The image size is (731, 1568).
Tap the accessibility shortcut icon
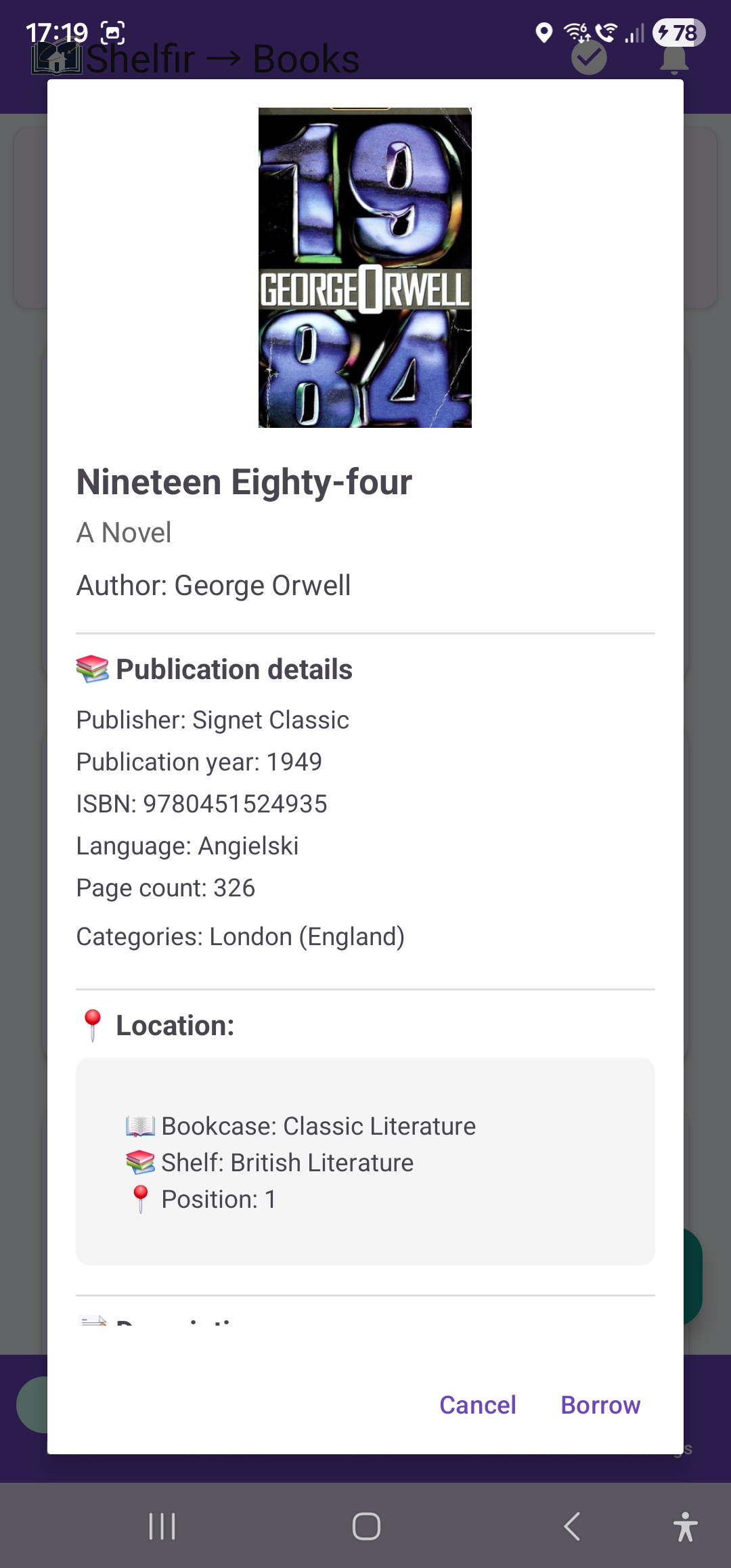[x=685, y=1526]
